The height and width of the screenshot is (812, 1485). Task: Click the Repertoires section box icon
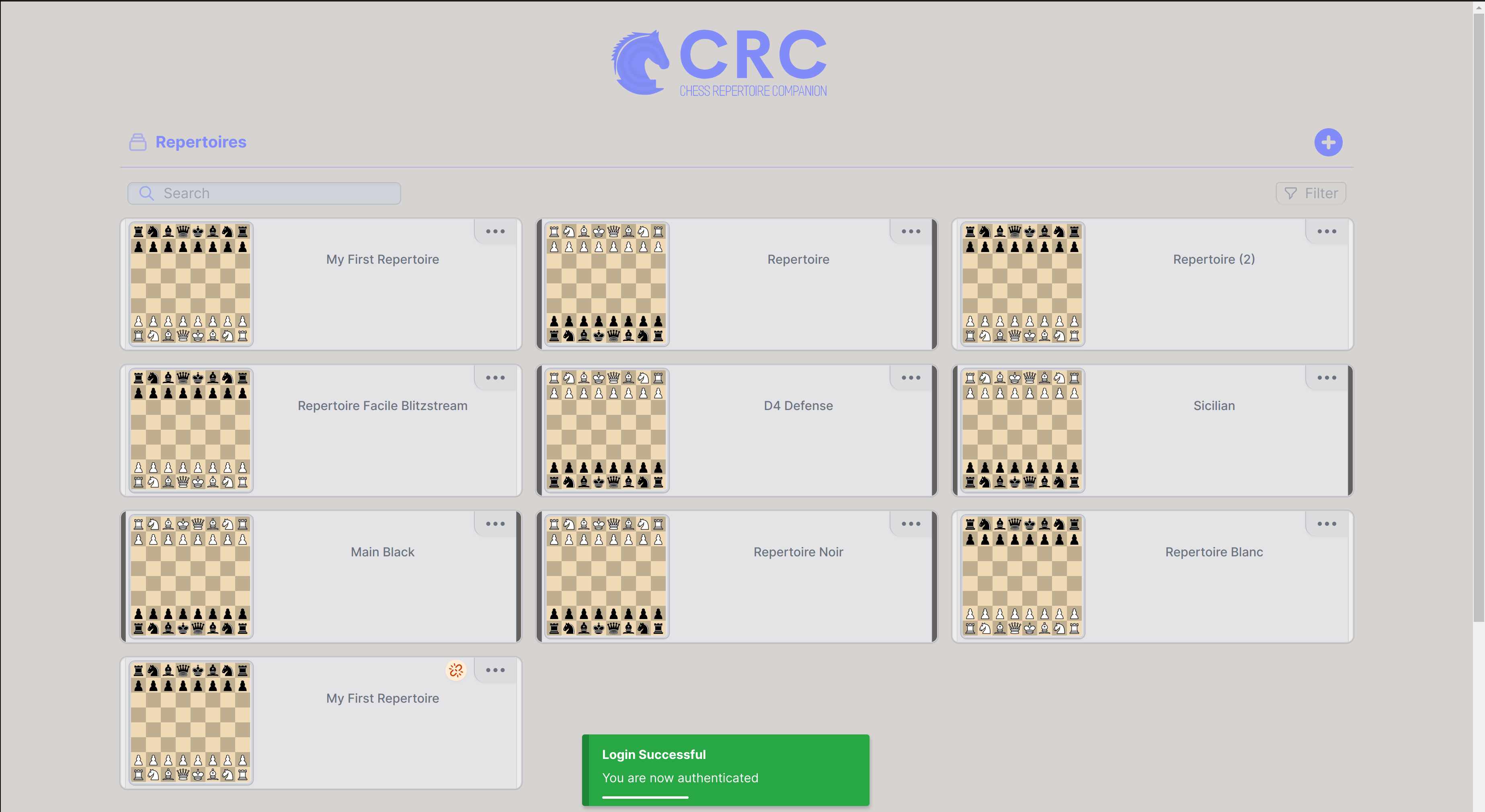click(138, 142)
